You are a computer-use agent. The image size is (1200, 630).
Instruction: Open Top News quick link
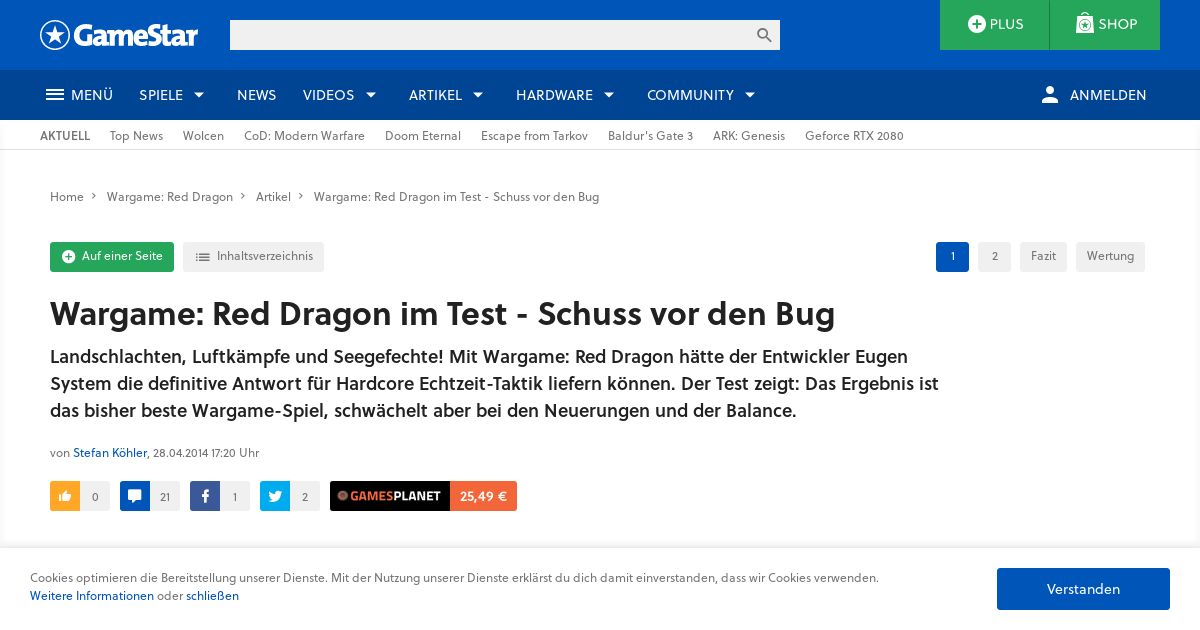(x=136, y=136)
